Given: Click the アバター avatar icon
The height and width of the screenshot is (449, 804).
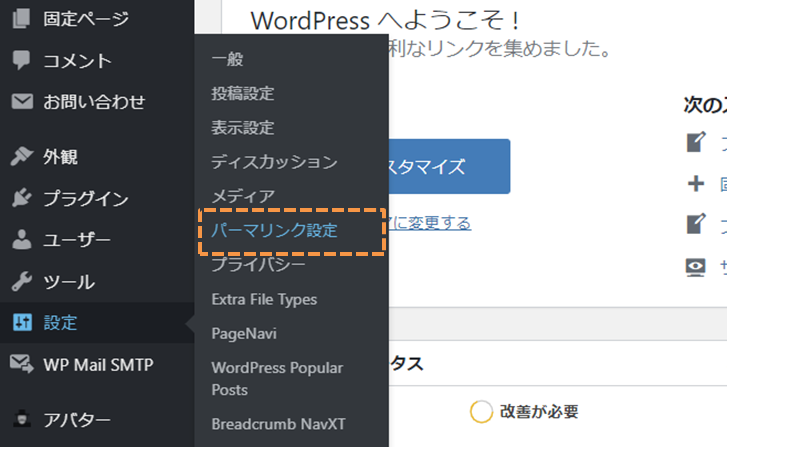Looking at the screenshot, I should [x=22, y=419].
